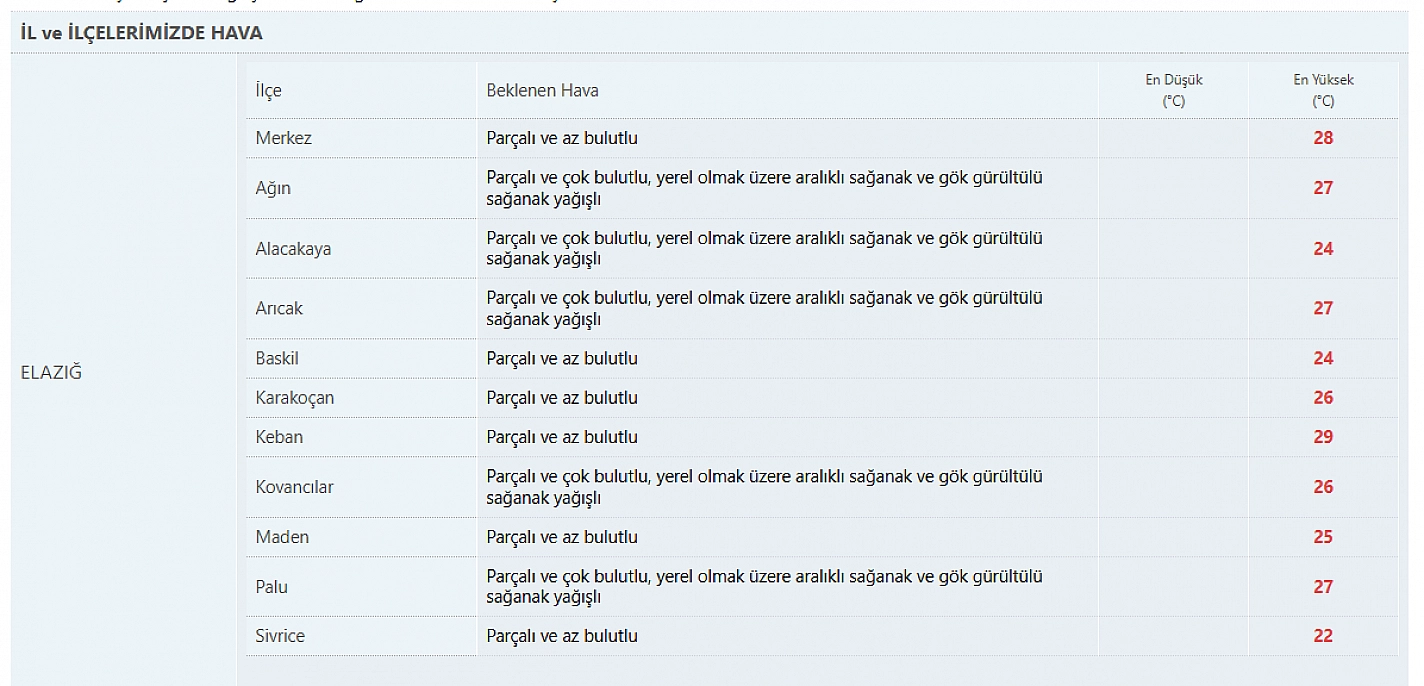Select the Palu district name

[x=272, y=587]
